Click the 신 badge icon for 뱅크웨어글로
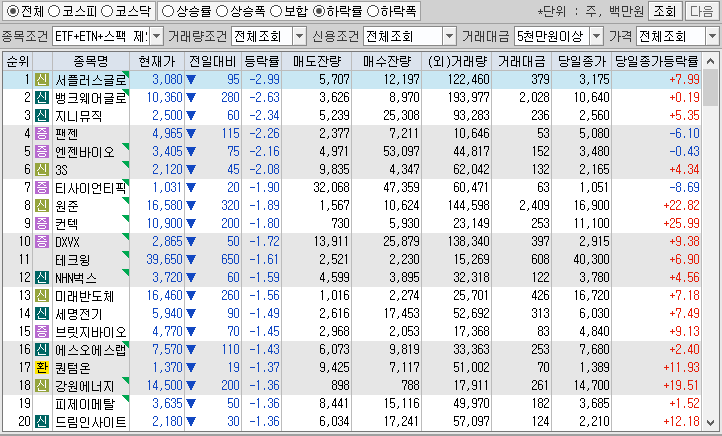The width and height of the screenshot is (722, 436). (42, 98)
